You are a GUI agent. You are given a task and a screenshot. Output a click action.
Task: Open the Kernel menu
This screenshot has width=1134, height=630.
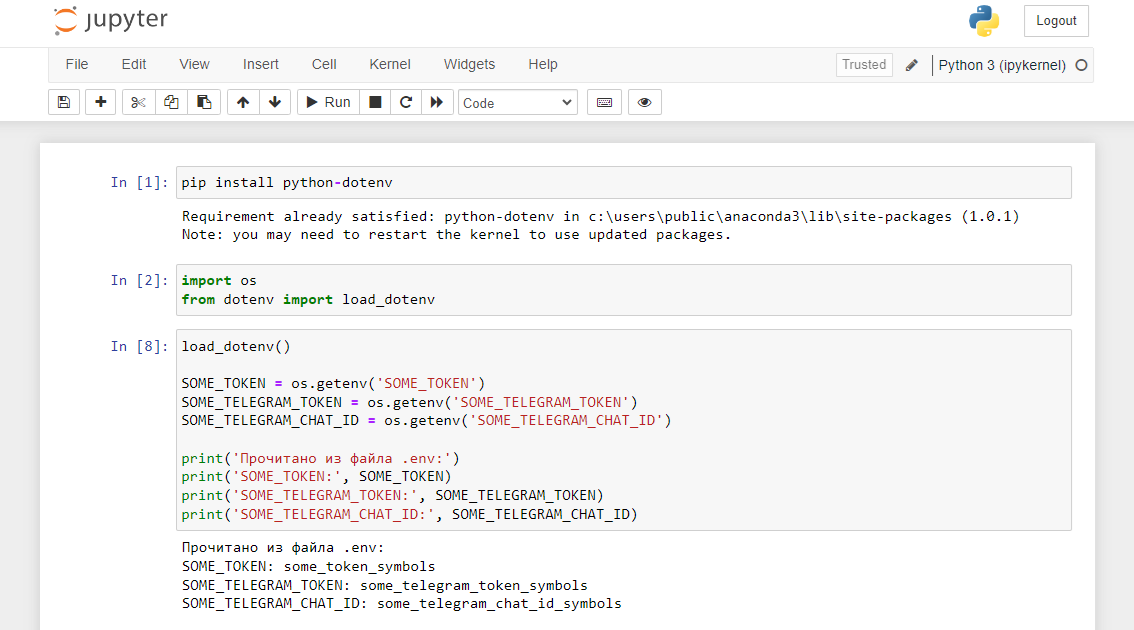click(x=390, y=64)
